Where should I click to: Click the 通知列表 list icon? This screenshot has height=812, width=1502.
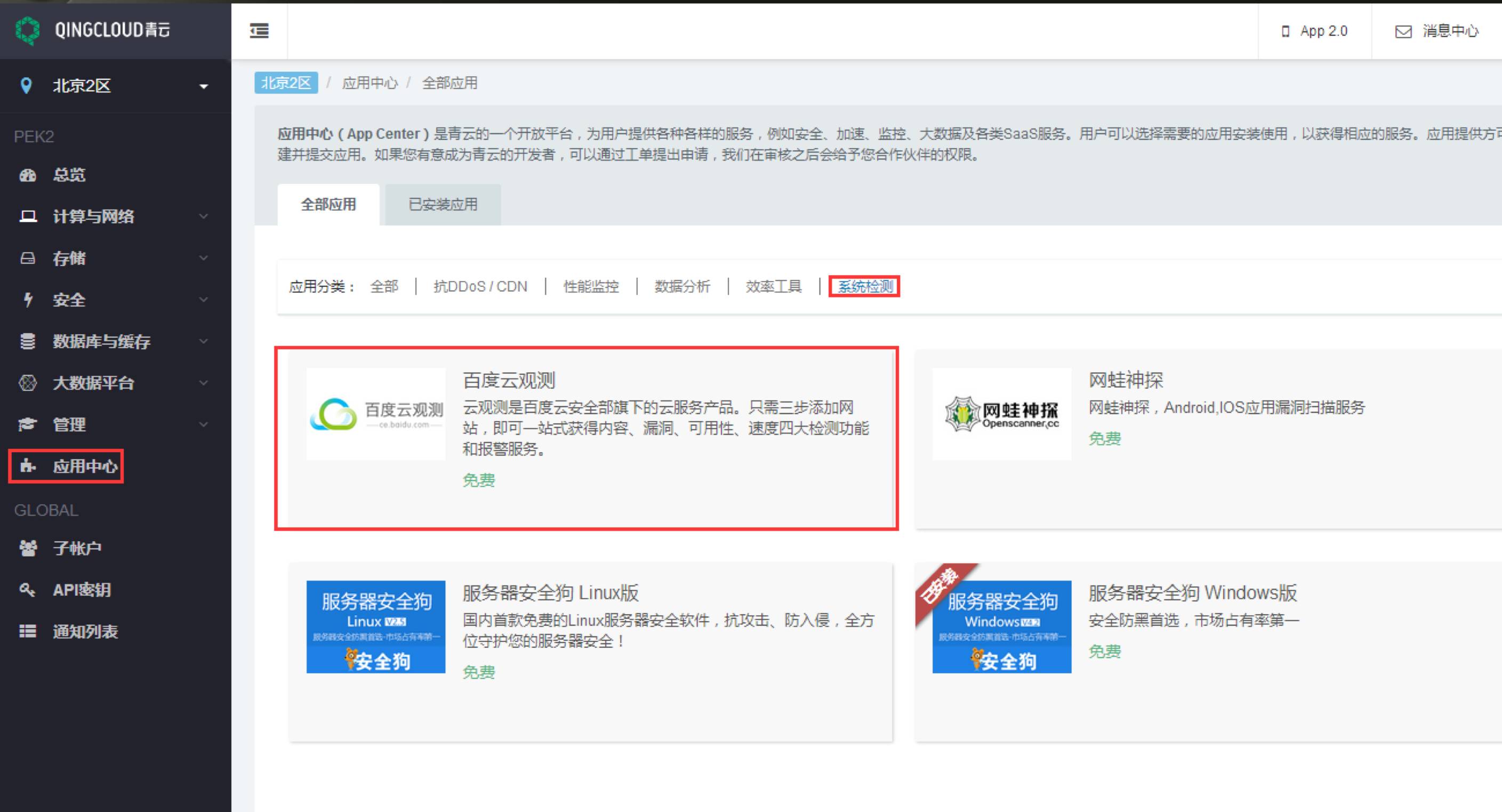[27, 631]
